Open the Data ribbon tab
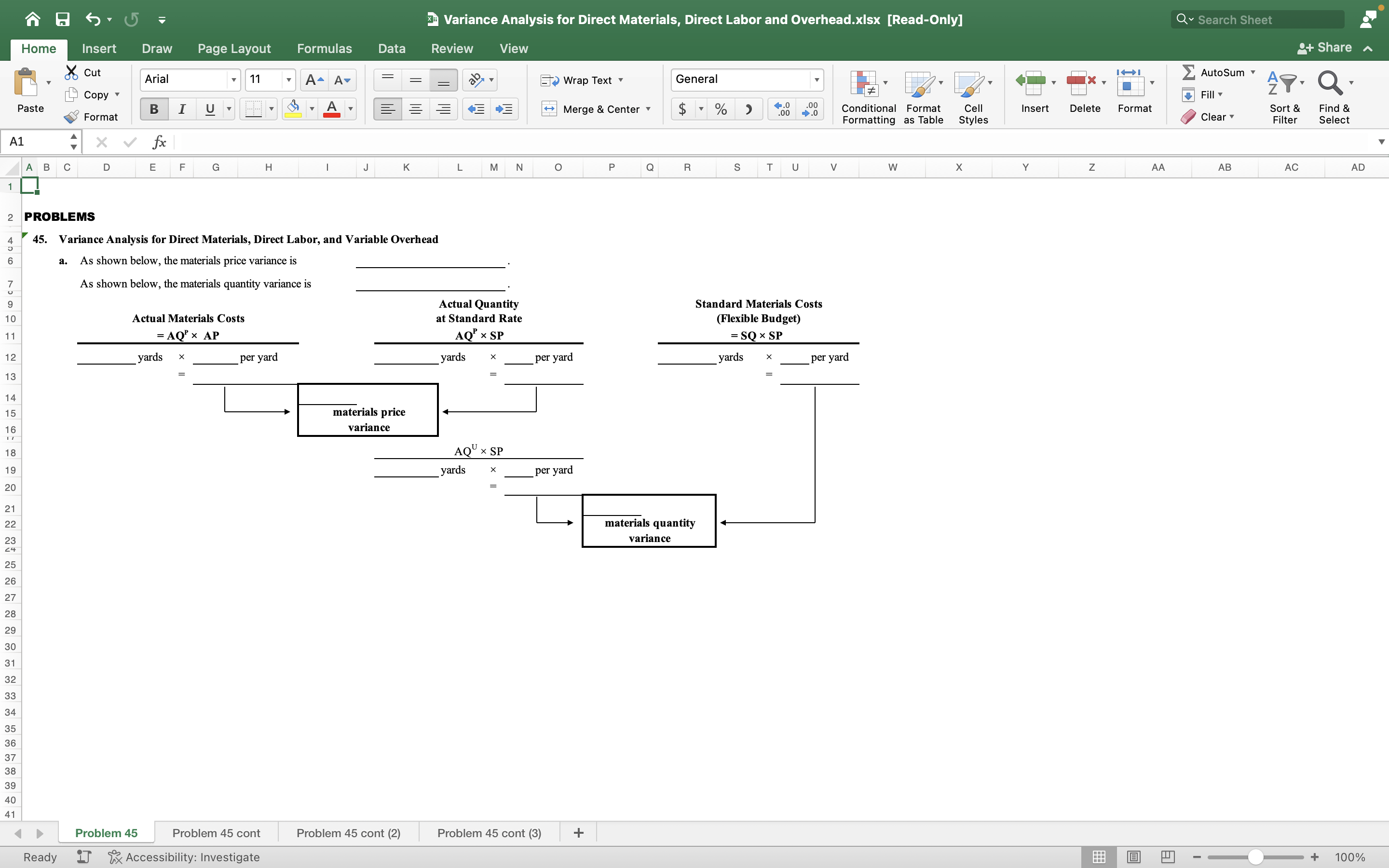Viewport: 1389px width, 868px height. click(x=392, y=49)
